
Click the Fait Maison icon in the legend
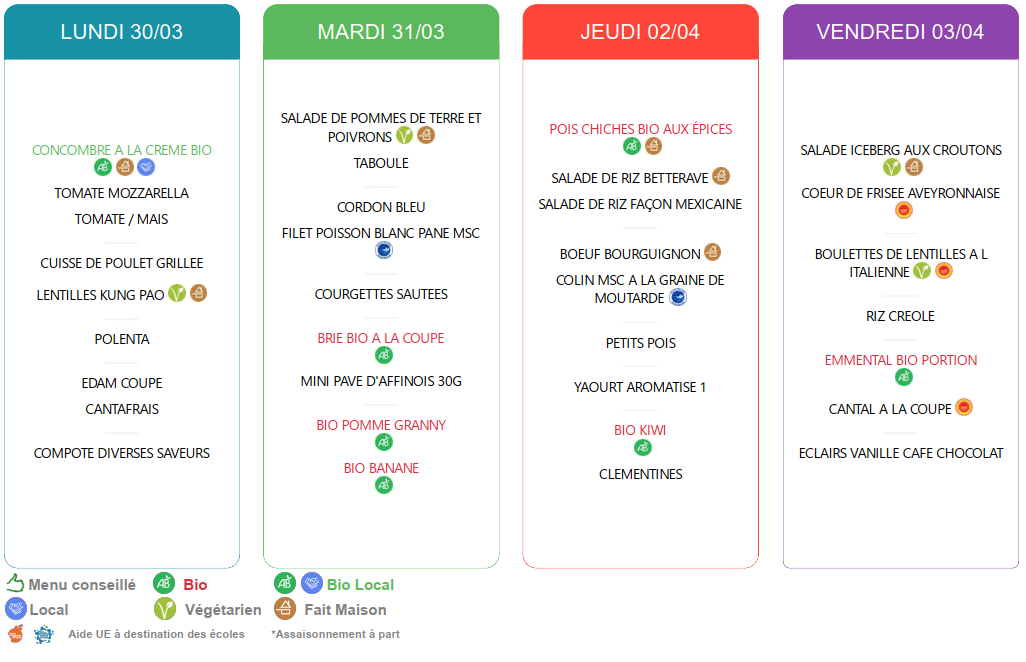point(285,609)
